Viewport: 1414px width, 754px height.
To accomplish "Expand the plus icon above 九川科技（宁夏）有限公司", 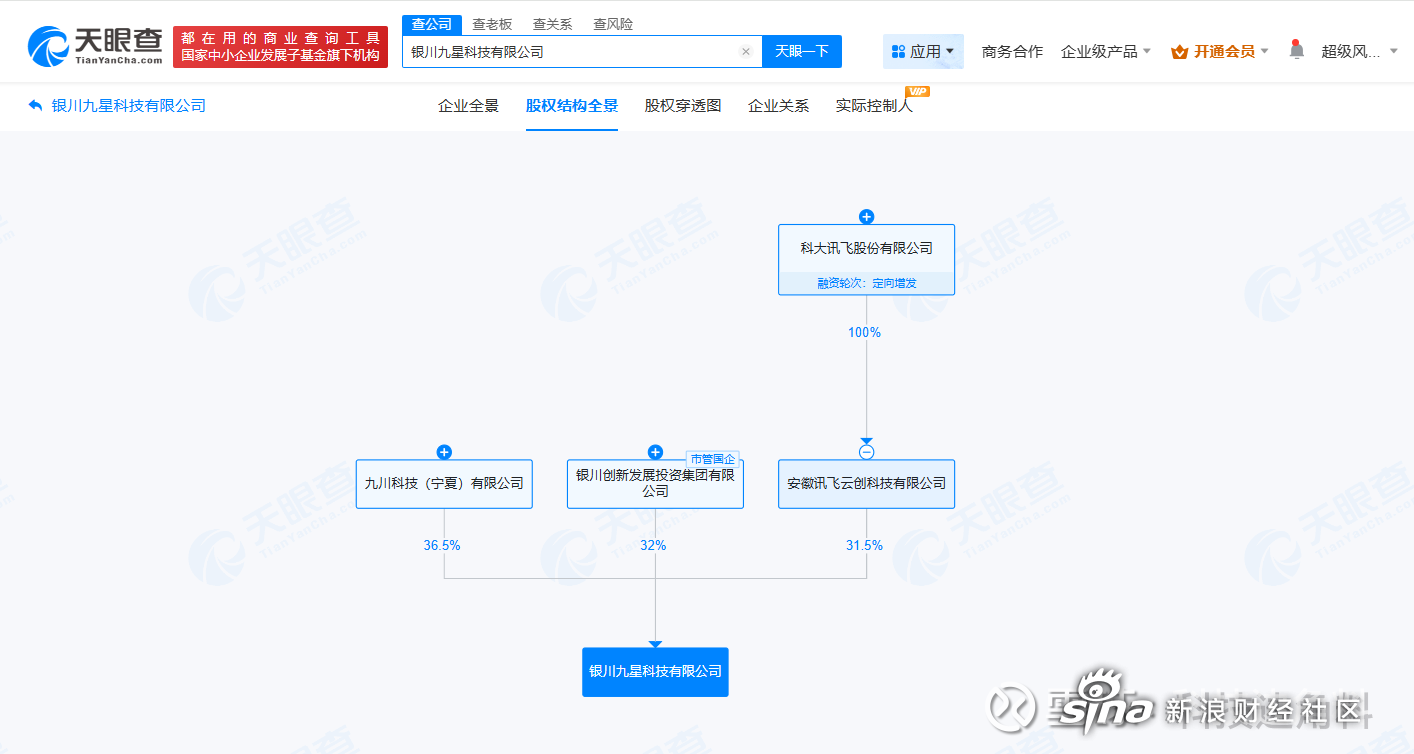I will (x=444, y=452).
